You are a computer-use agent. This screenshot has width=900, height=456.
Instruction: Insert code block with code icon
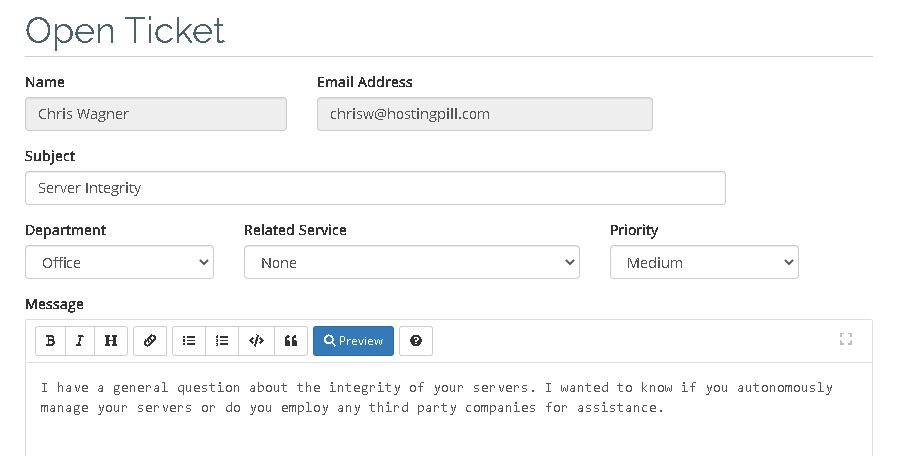(257, 341)
